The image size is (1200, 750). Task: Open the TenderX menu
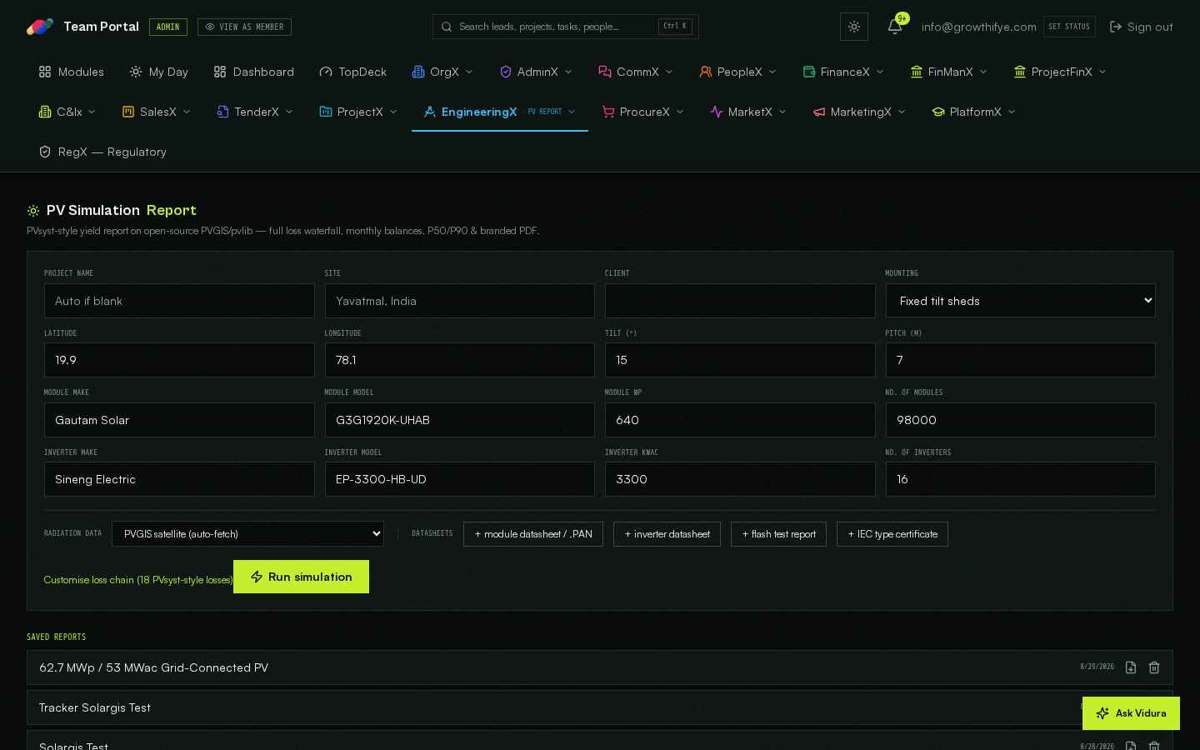255,112
